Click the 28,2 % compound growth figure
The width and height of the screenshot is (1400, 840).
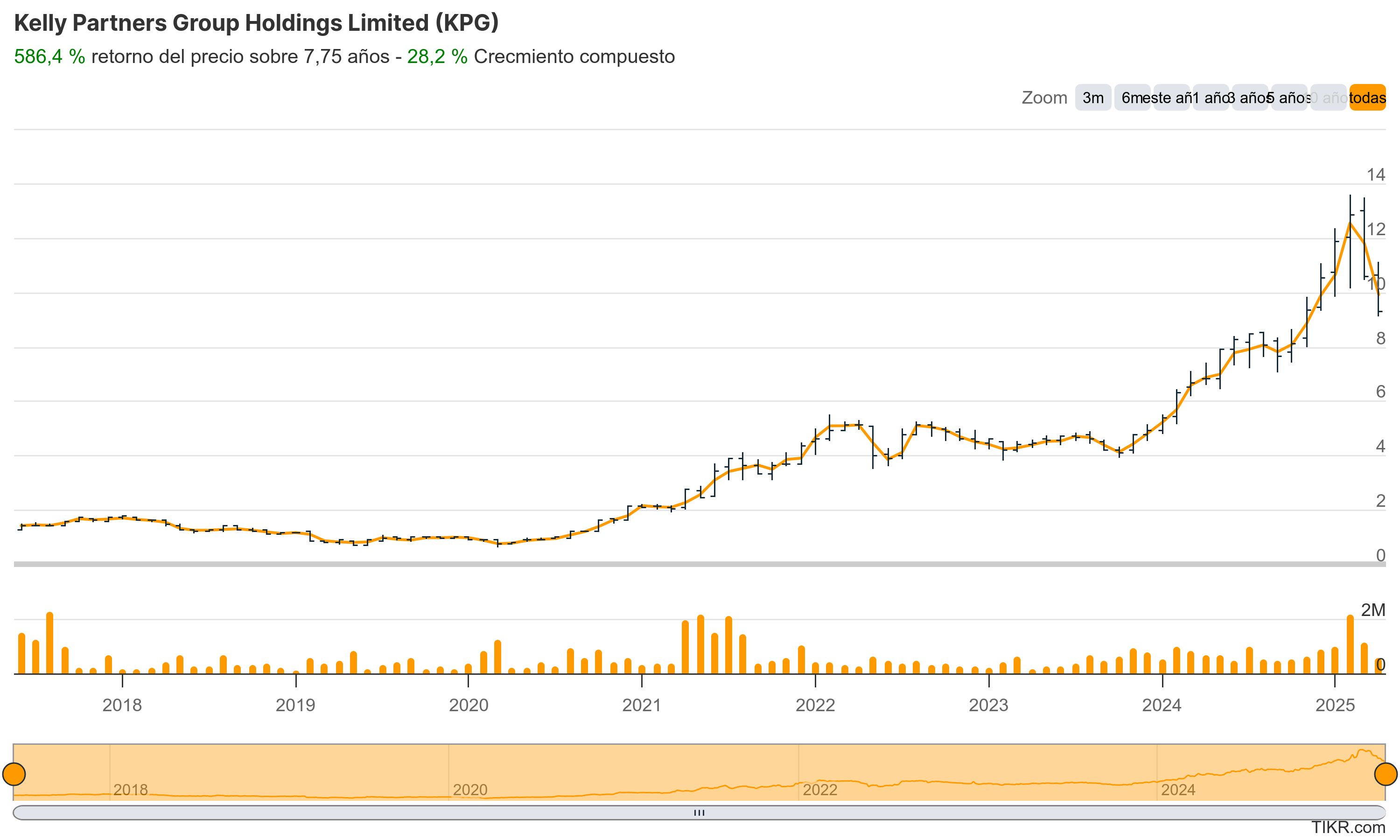(437, 56)
